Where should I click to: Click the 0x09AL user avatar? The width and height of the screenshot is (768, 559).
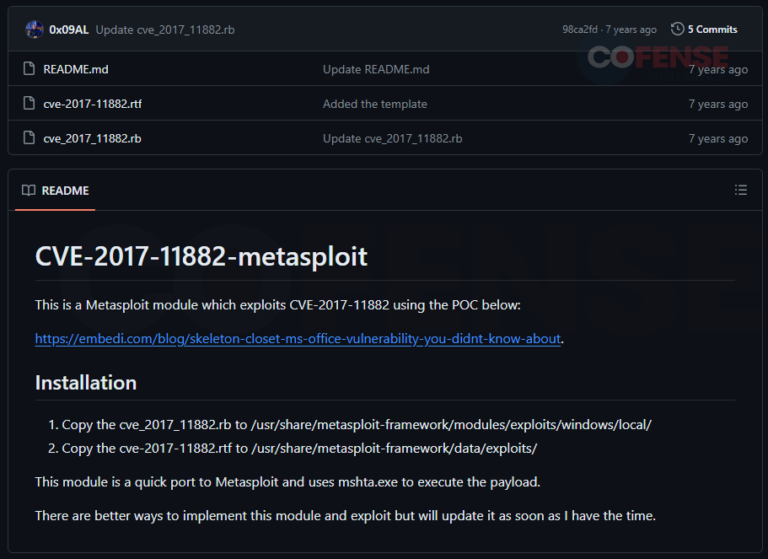(x=34, y=29)
